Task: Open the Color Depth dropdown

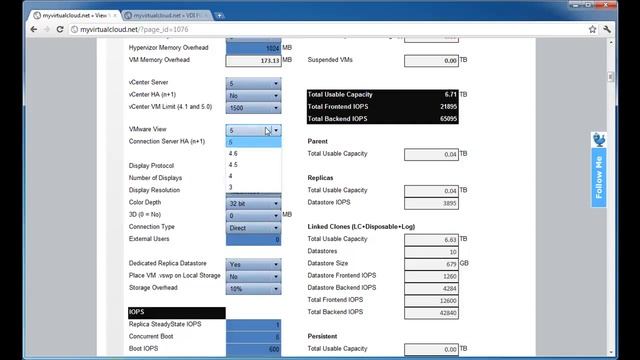Action: click(253, 203)
